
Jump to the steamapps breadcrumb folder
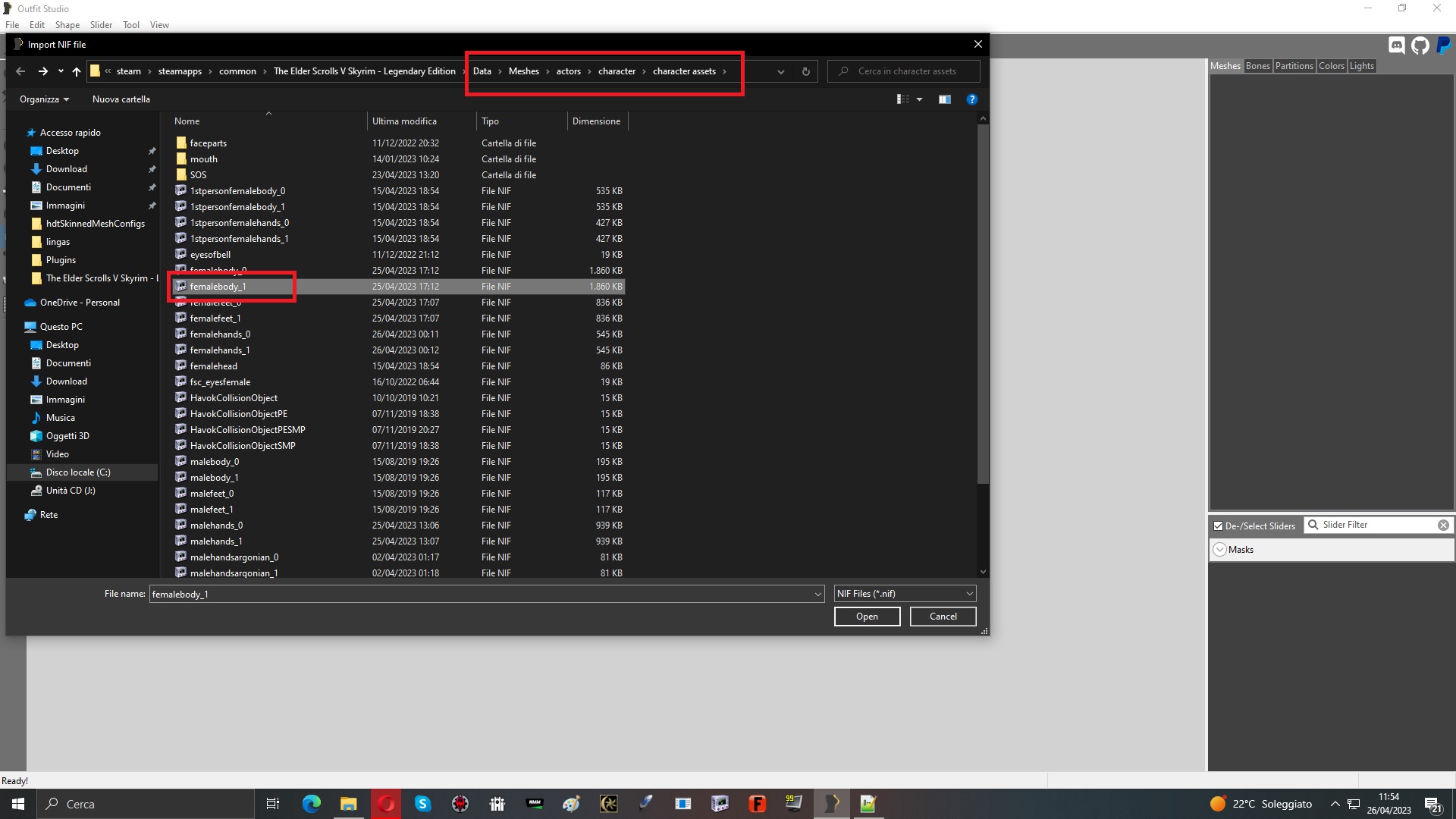[180, 71]
